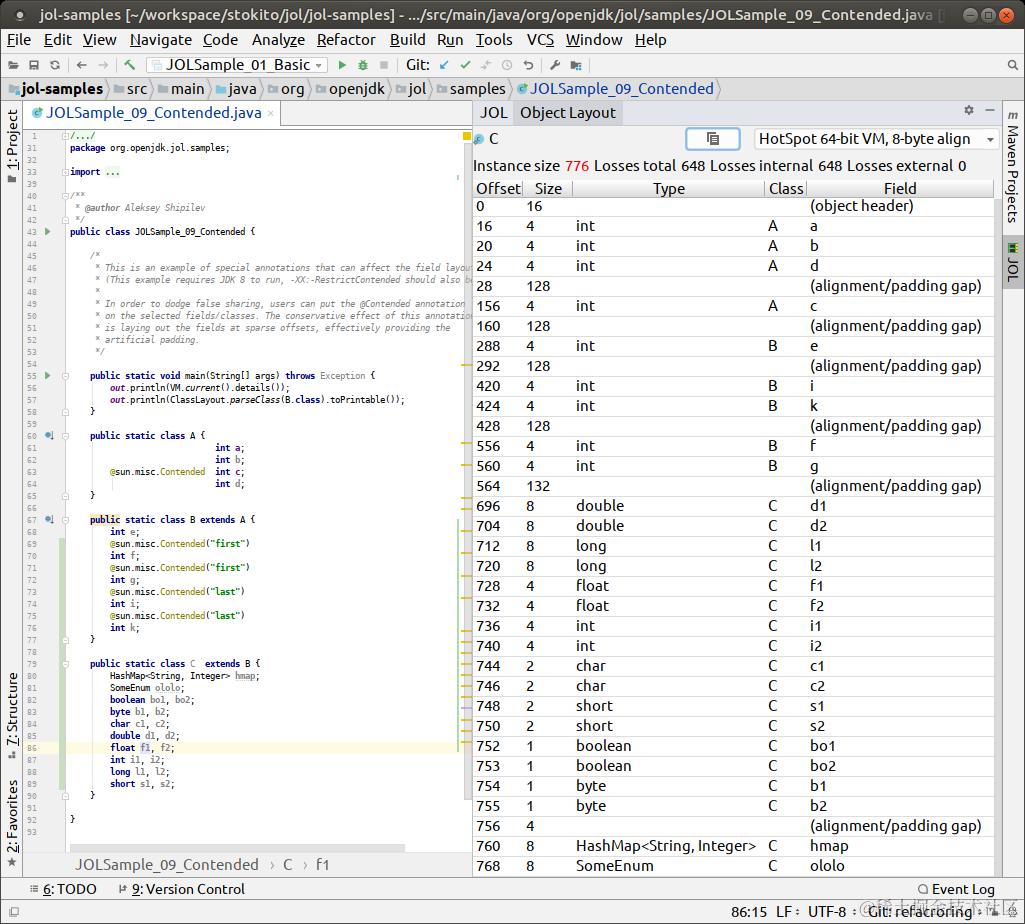This screenshot has height=924, width=1025.
Task: Select the Object Layout tab
Action: 567,112
